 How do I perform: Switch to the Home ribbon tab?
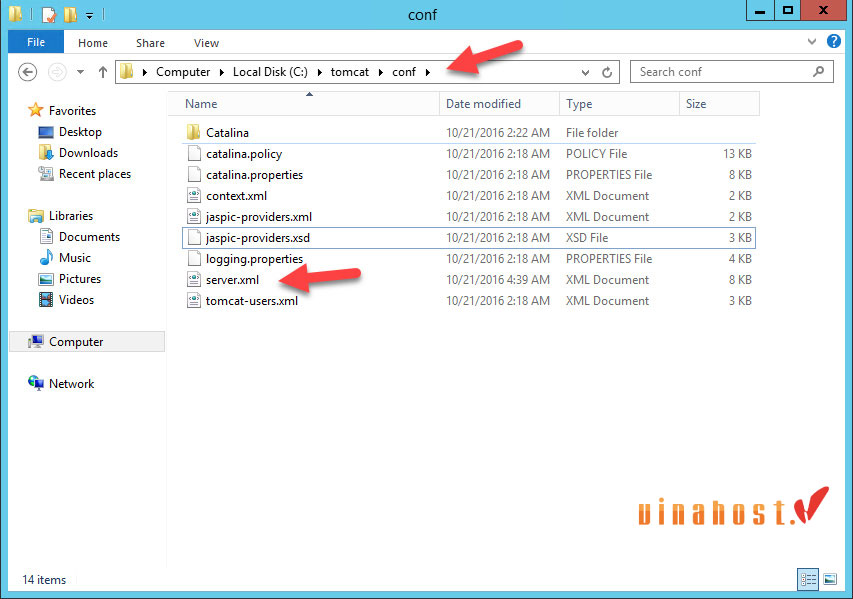(92, 43)
